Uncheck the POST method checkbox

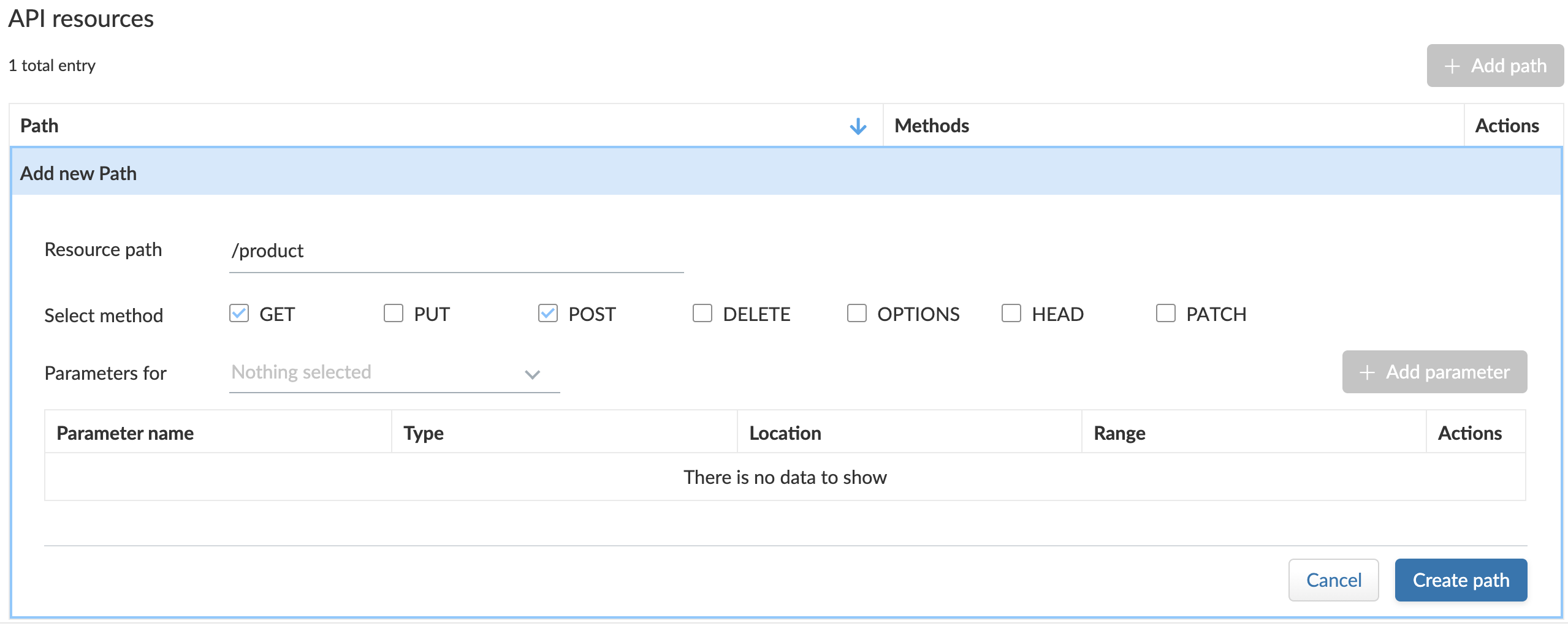pos(548,313)
